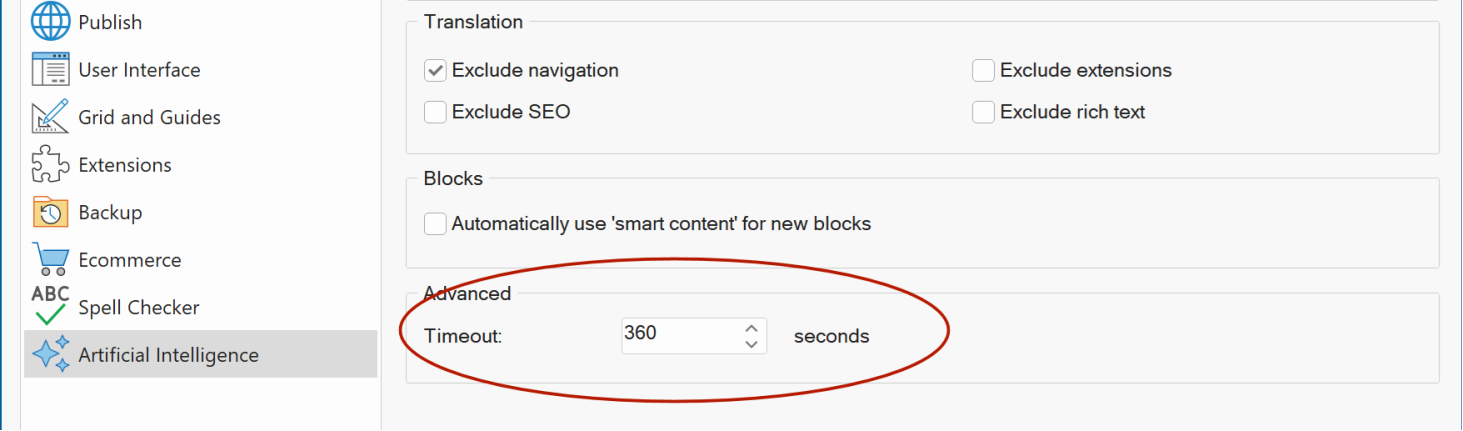Click the Publish globe icon
1463x431 pixels.
pos(51,21)
